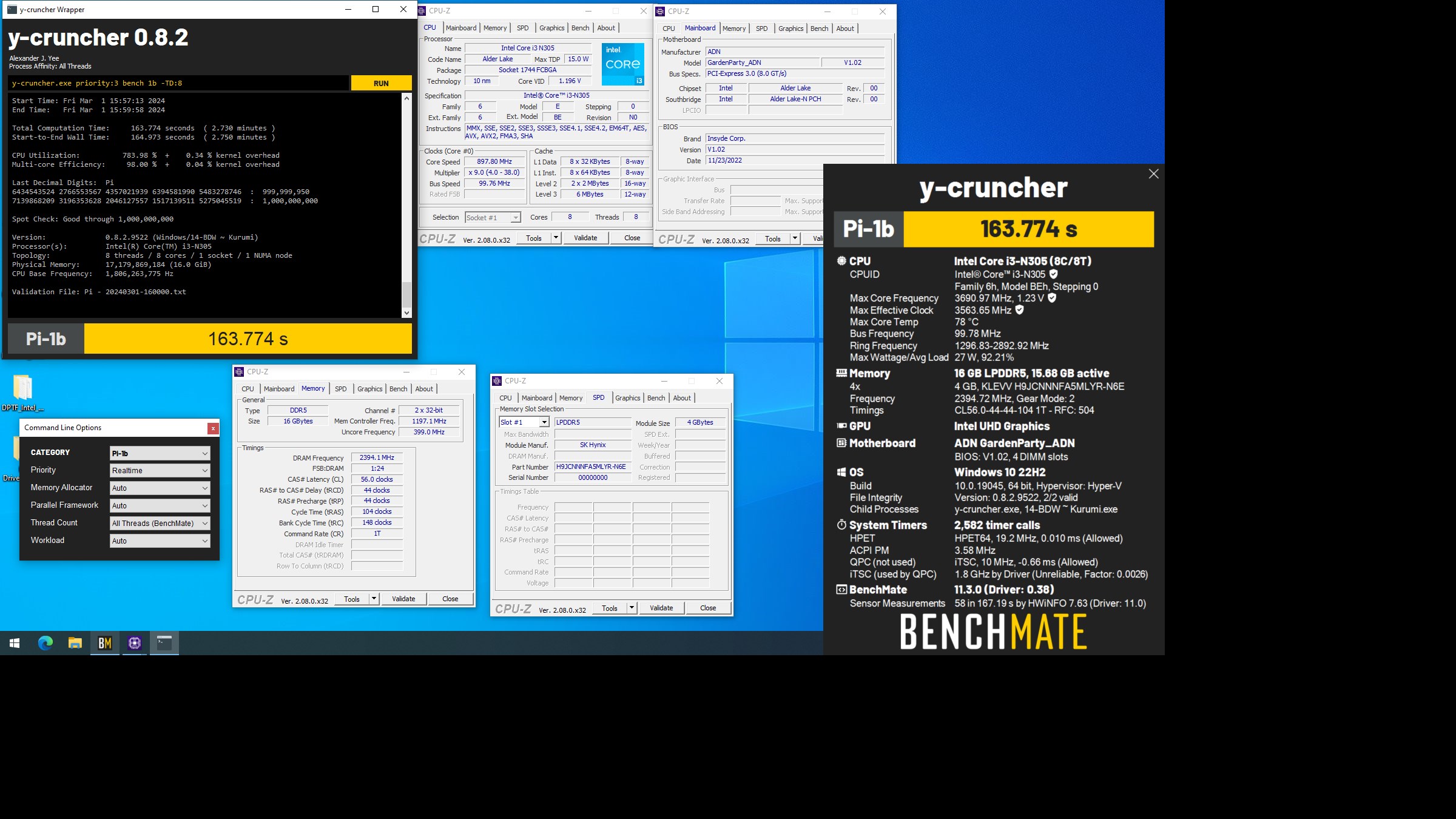The image size is (1456, 819).
Task: Select SPD tab in CPU-Z Mainboard window
Action: pyautogui.click(x=761, y=29)
